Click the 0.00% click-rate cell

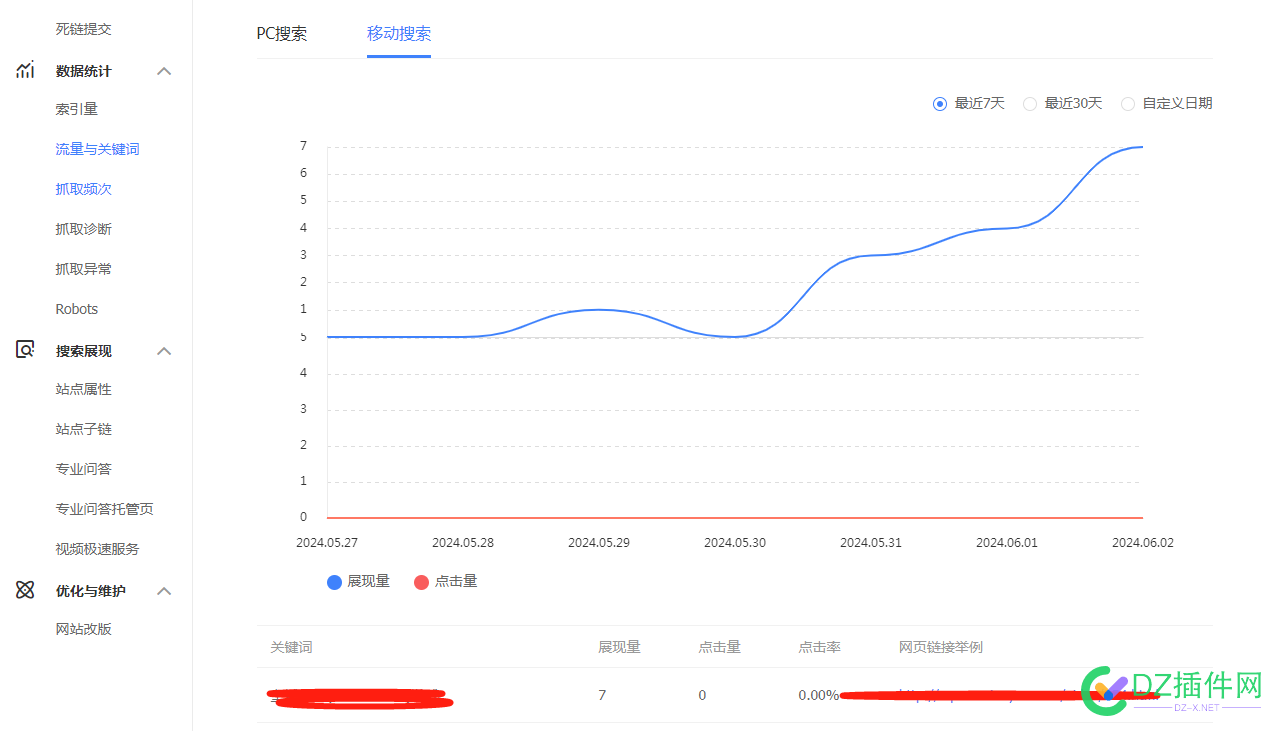818,695
